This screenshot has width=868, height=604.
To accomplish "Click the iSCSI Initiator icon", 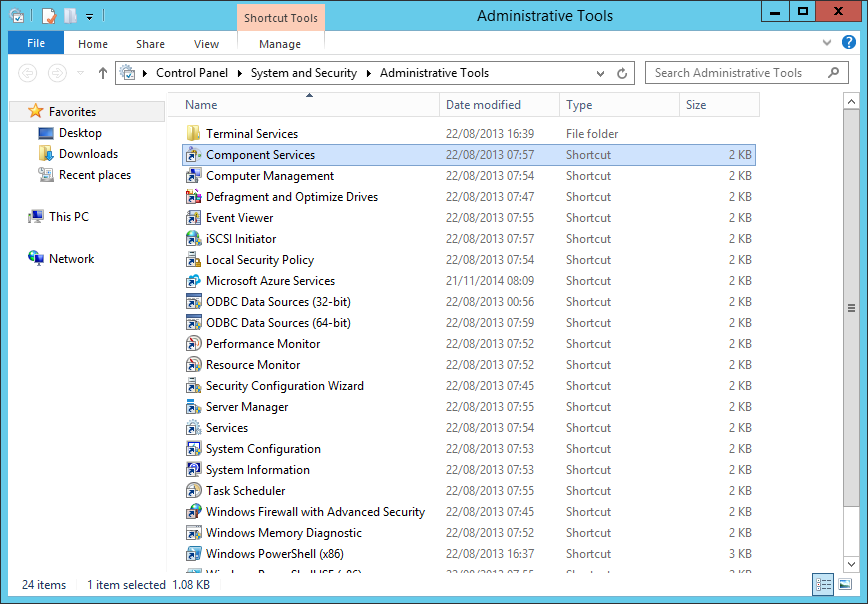I will (194, 239).
